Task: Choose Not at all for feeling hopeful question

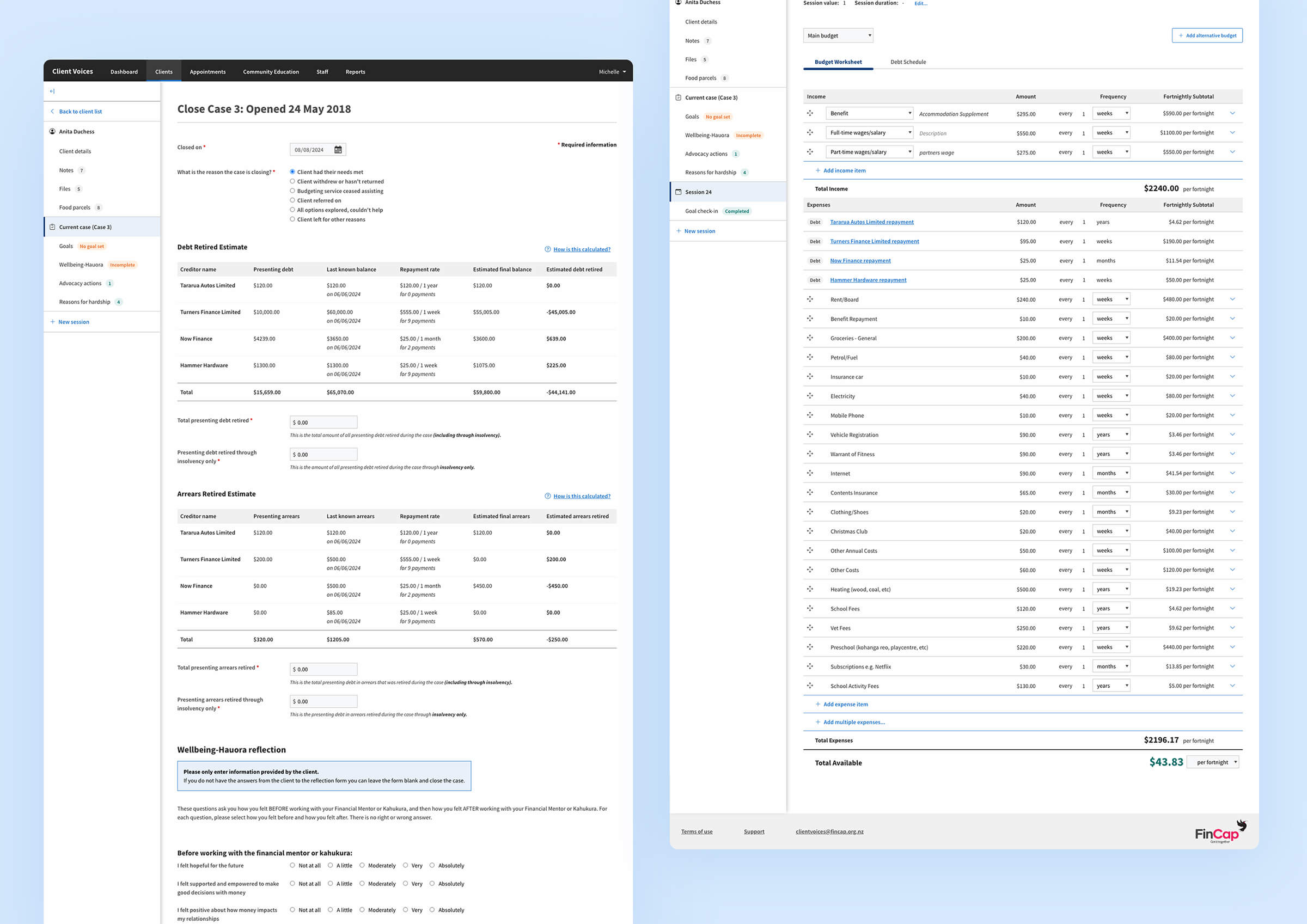Action: [292, 865]
